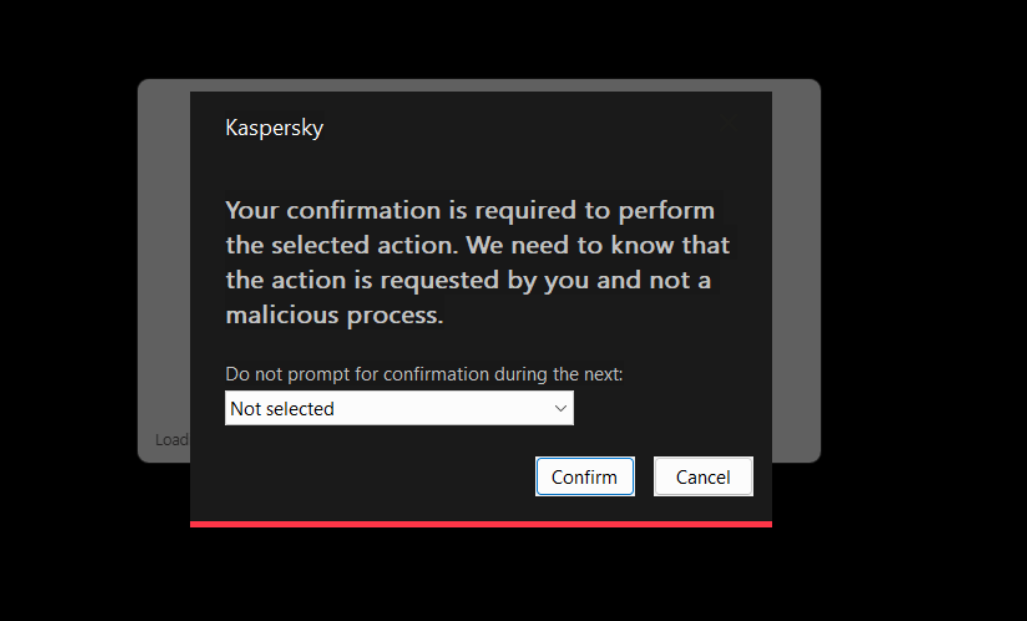The width and height of the screenshot is (1027, 621).
Task: Click the 'malicious process.' text line
Action: click(333, 315)
